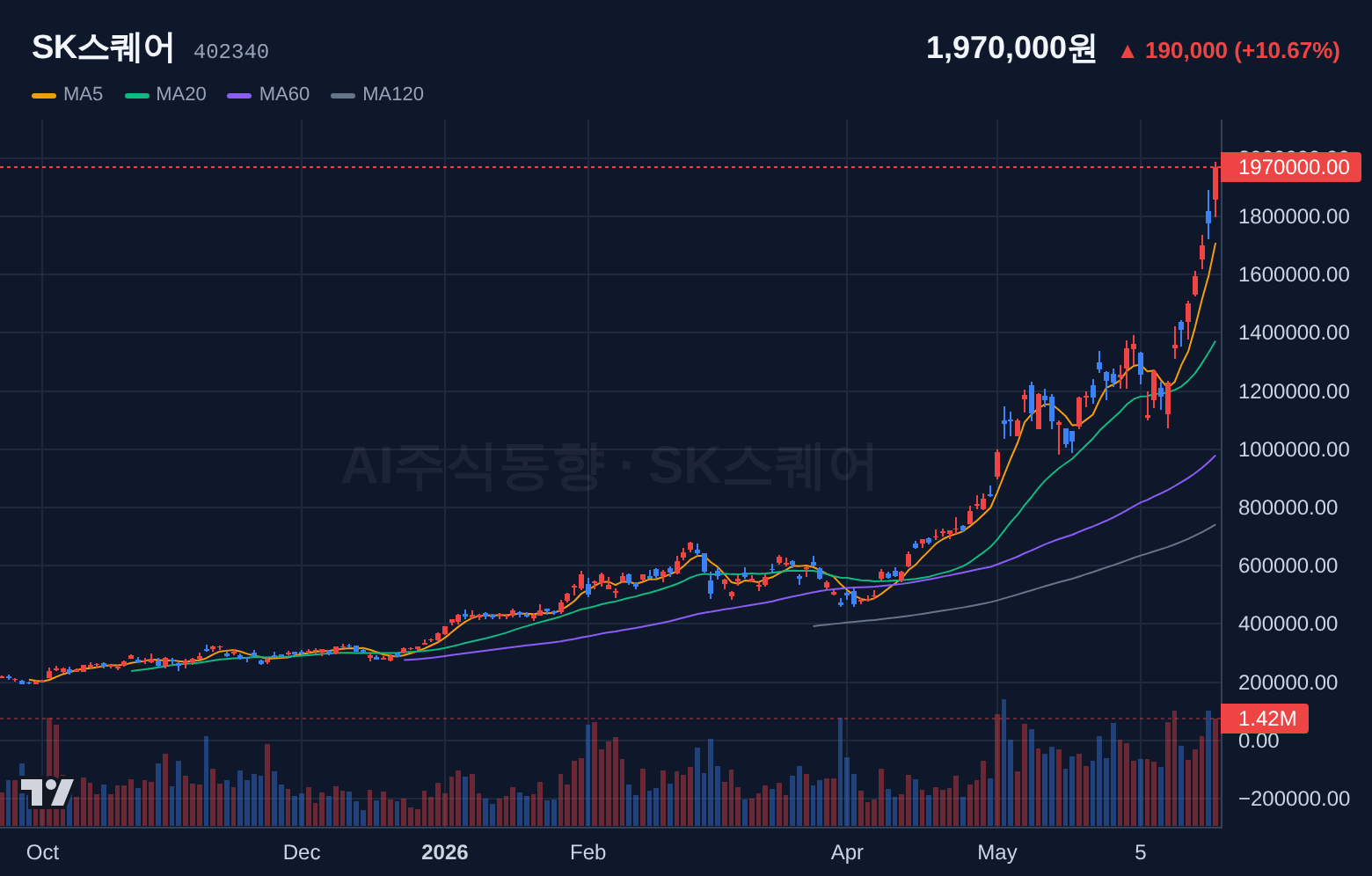Click the 600000.00 price axis value
This screenshot has width=1372, height=876.
[x=1288, y=566]
